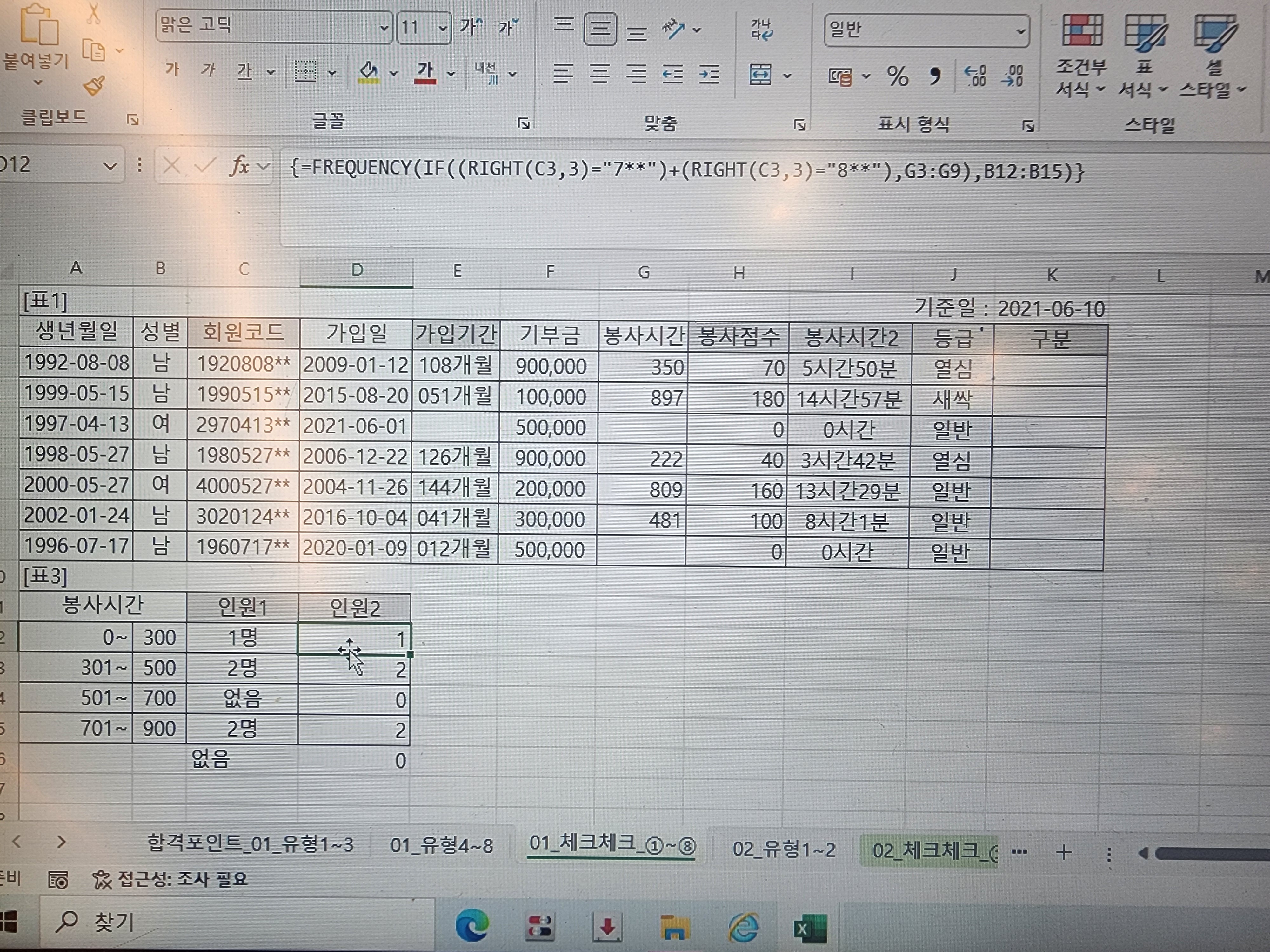The image size is (1270, 952).
Task: Apply percent style number format
Action: 897,76
